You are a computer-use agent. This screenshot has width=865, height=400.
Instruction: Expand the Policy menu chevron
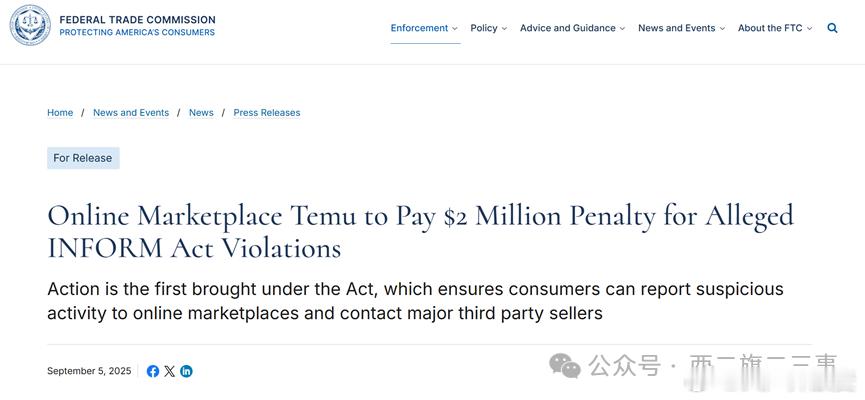pyautogui.click(x=504, y=29)
